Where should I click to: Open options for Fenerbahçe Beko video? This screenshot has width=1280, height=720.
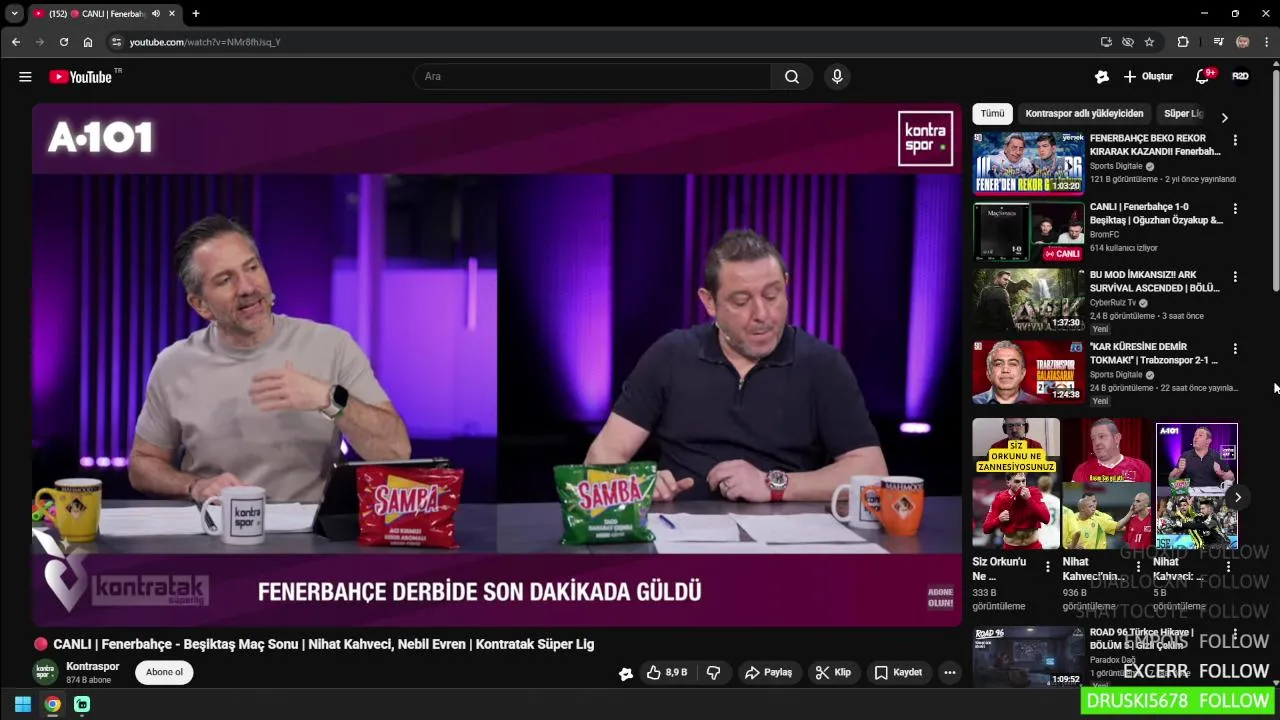(x=1235, y=140)
